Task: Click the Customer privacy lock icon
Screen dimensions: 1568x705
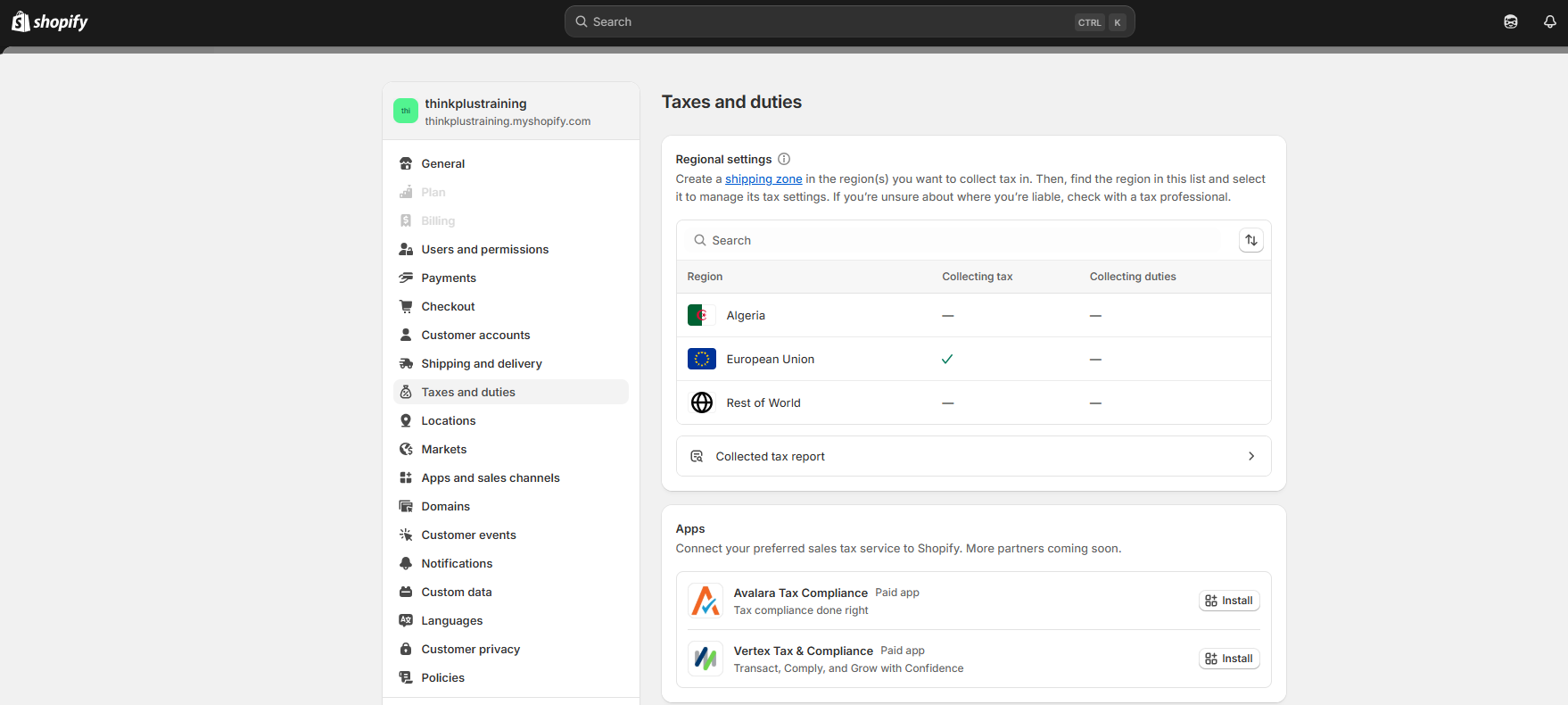Action: pyautogui.click(x=406, y=649)
